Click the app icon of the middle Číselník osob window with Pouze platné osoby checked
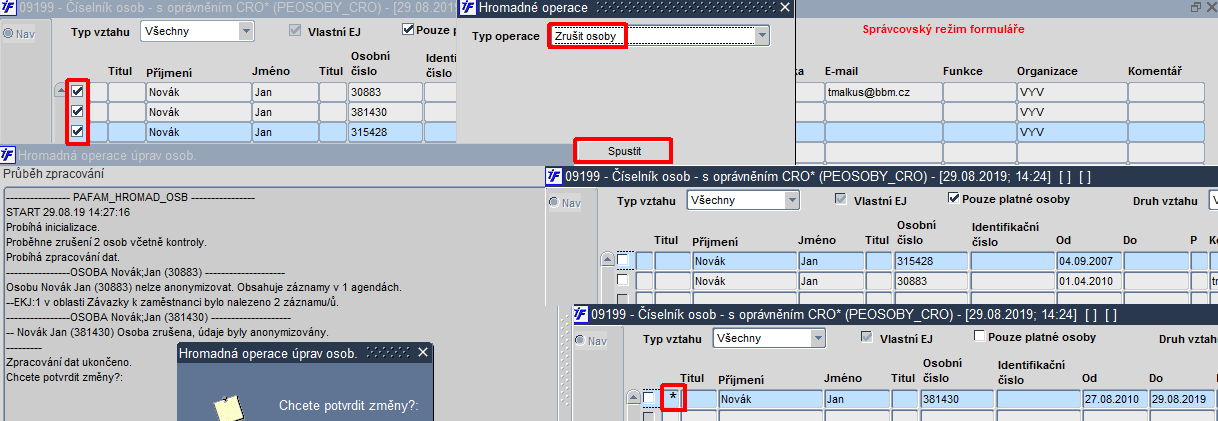This screenshot has height=421, width=1218. click(x=554, y=176)
